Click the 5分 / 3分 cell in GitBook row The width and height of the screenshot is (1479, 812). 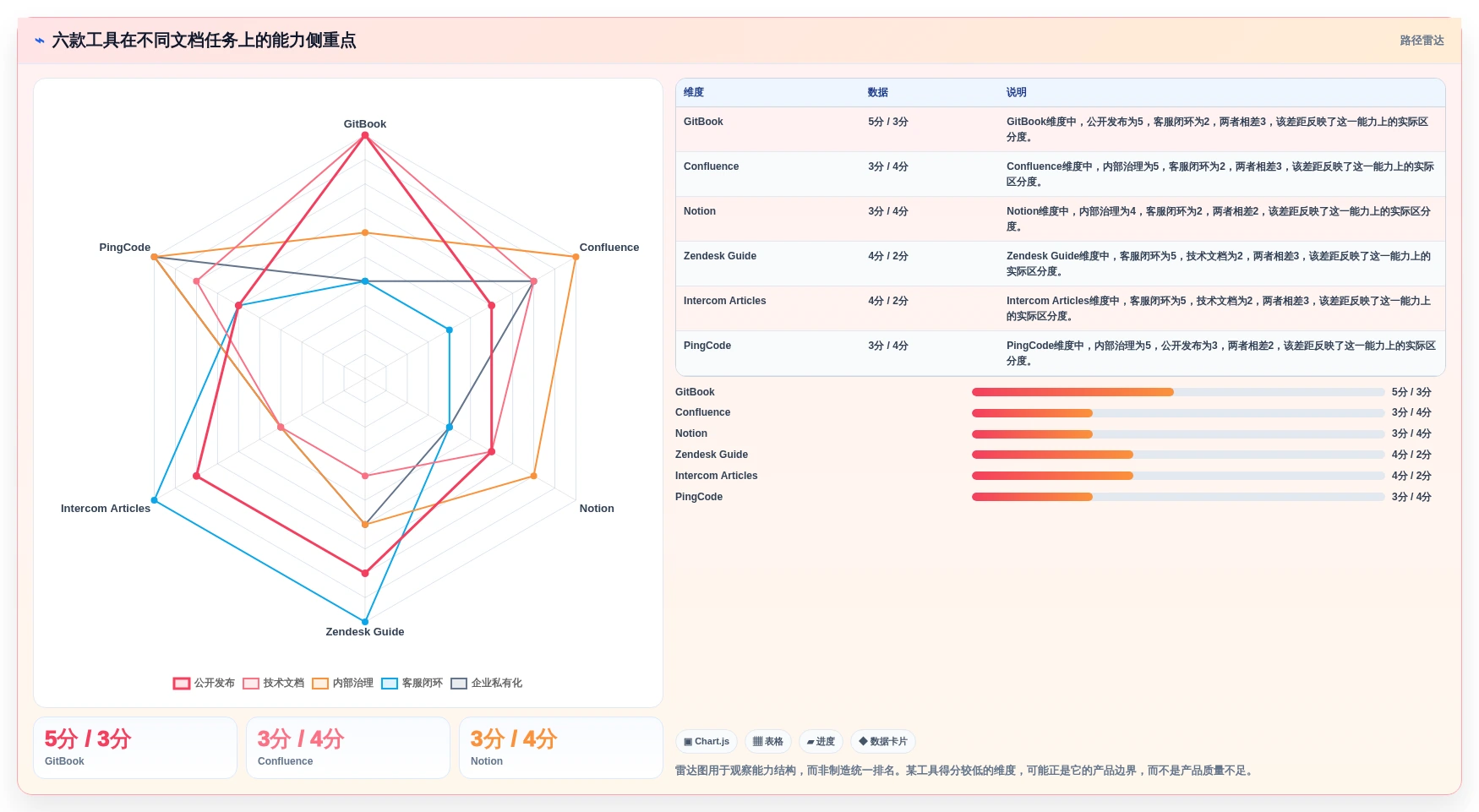coord(888,122)
